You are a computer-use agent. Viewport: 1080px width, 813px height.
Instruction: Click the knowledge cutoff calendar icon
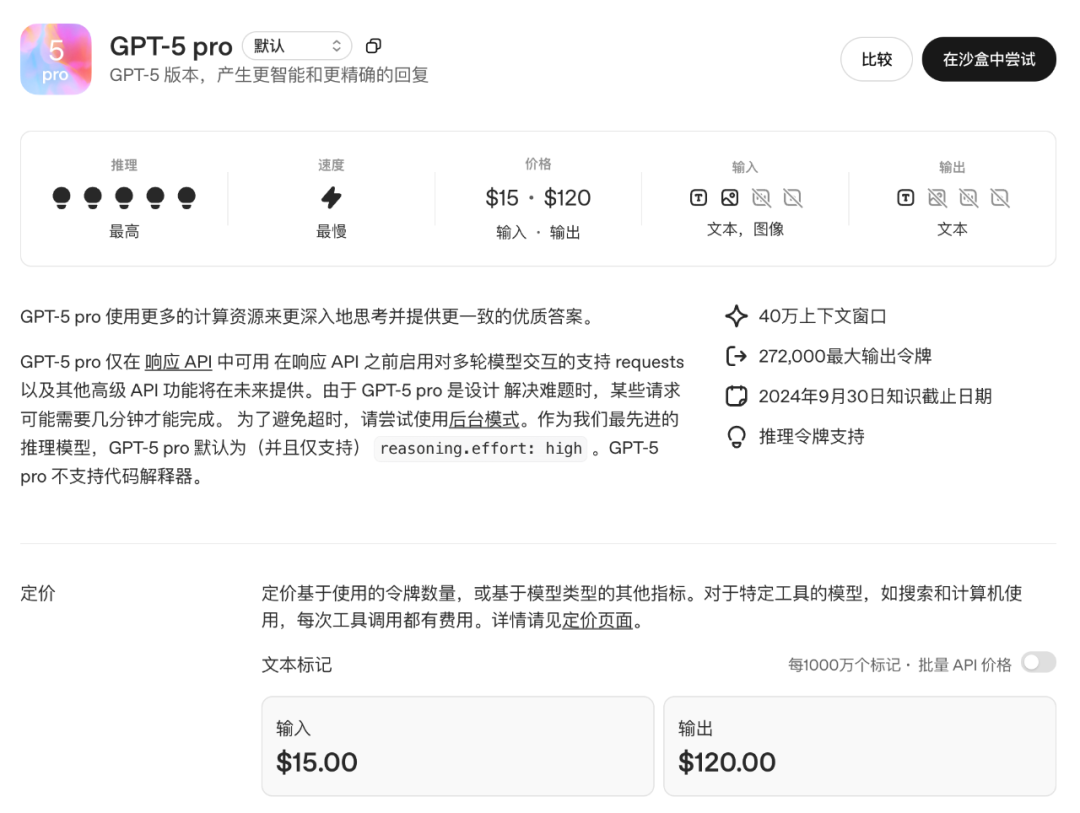coord(736,396)
